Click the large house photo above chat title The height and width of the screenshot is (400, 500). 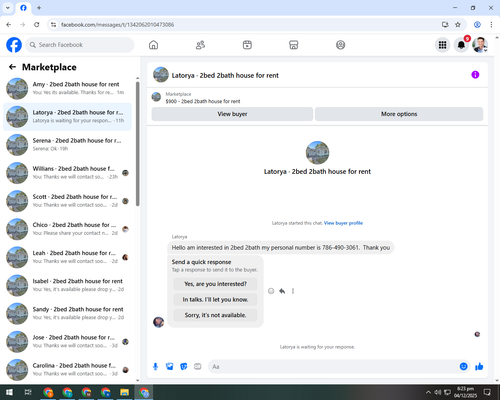coord(317,153)
